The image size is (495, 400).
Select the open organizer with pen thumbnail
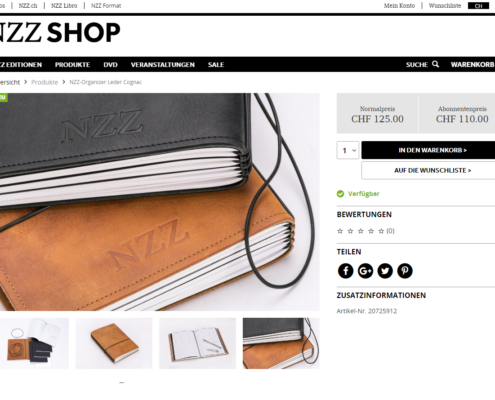point(197,343)
